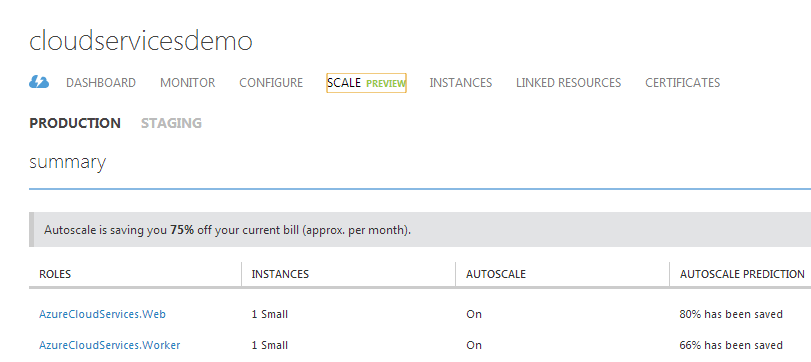The width and height of the screenshot is (811, 362).
Task: Click the AUTOSCALE column header
Action: click(x=496, y=274)
